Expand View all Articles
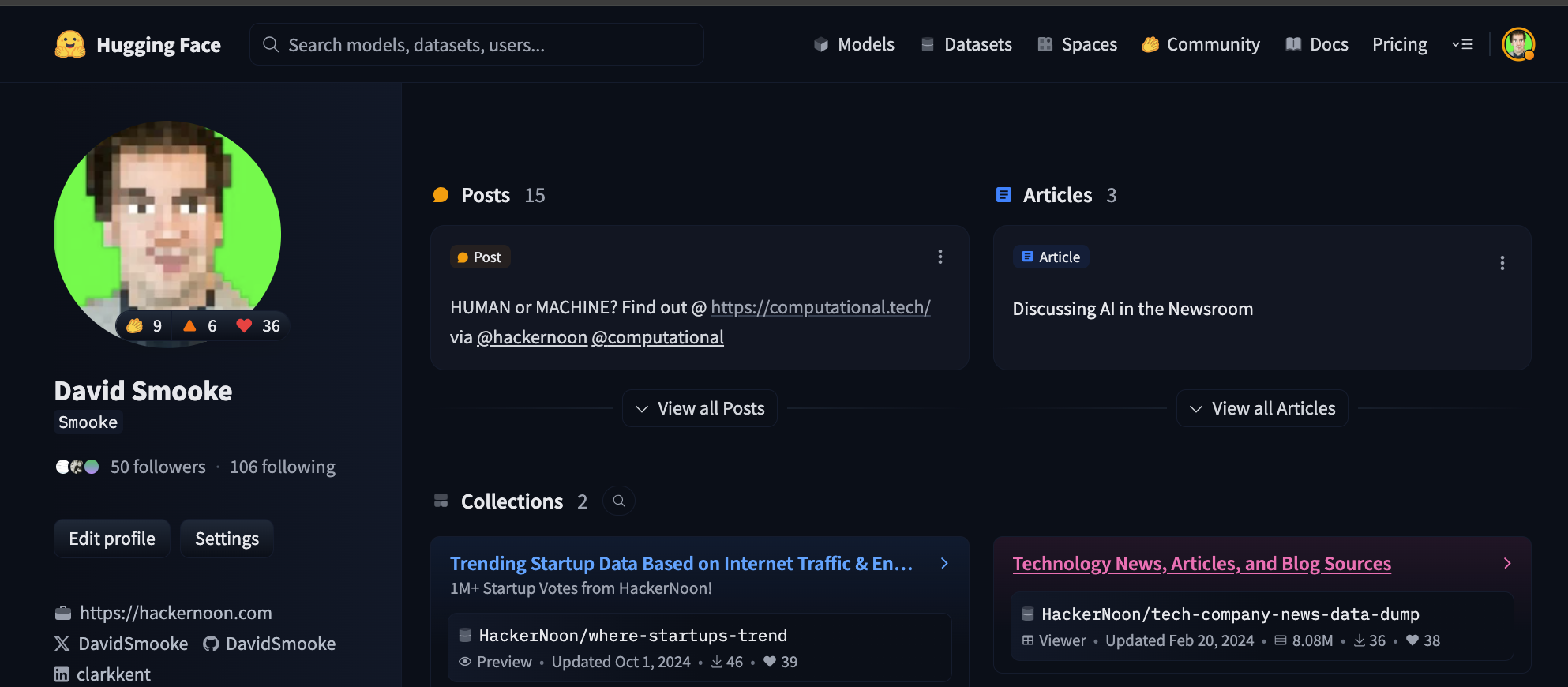The image size is (1568, 687). coord(1262,408)
